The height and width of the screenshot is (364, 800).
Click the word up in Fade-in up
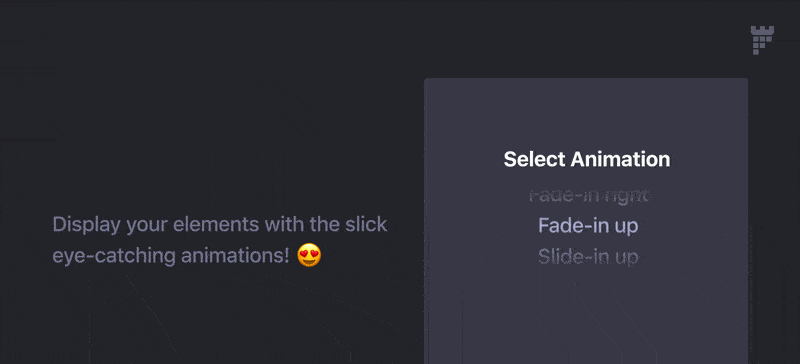pos(626,227)
